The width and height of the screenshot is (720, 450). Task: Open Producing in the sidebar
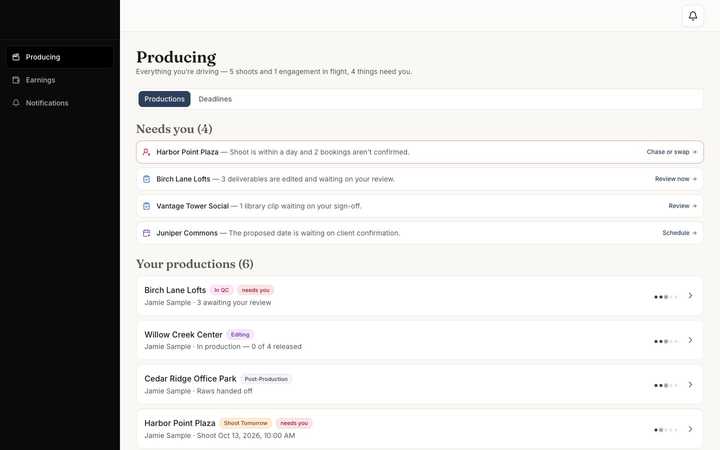click(x=60, y=57)
